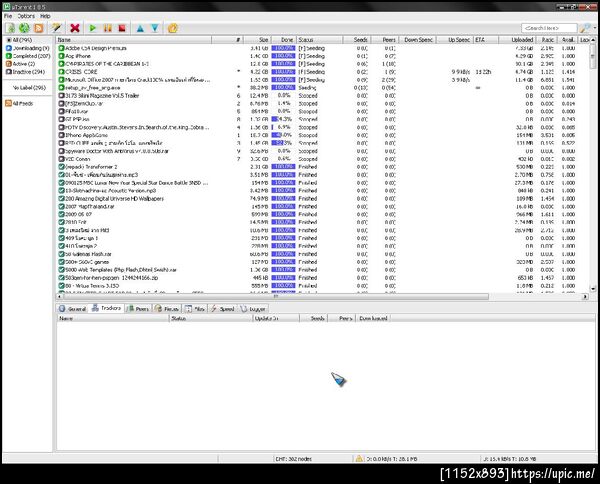Click torrent list scroll up arrow

click(x=593, y=40)
